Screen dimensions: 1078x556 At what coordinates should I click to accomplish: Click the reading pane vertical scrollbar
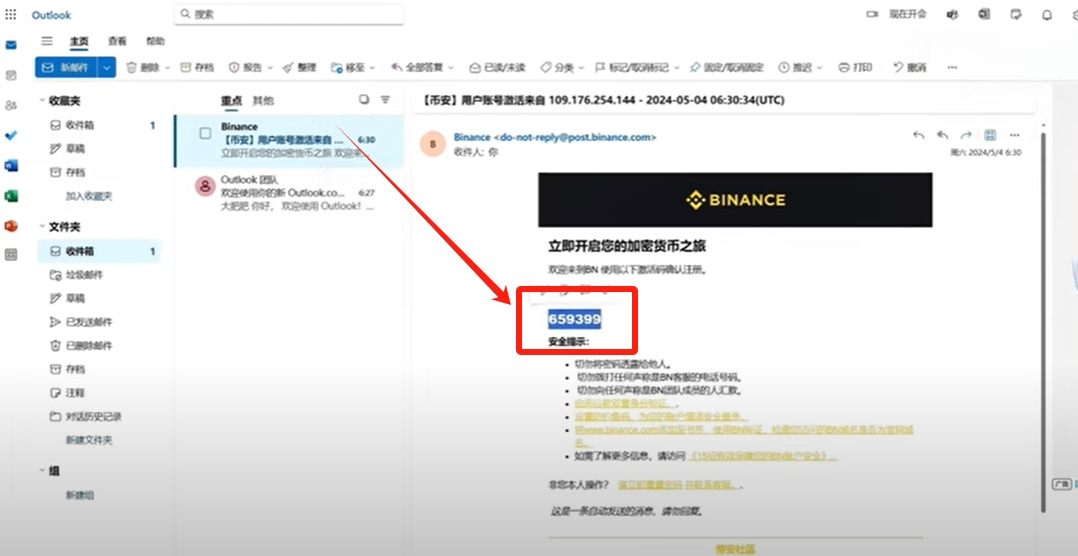click(1043, 300)
